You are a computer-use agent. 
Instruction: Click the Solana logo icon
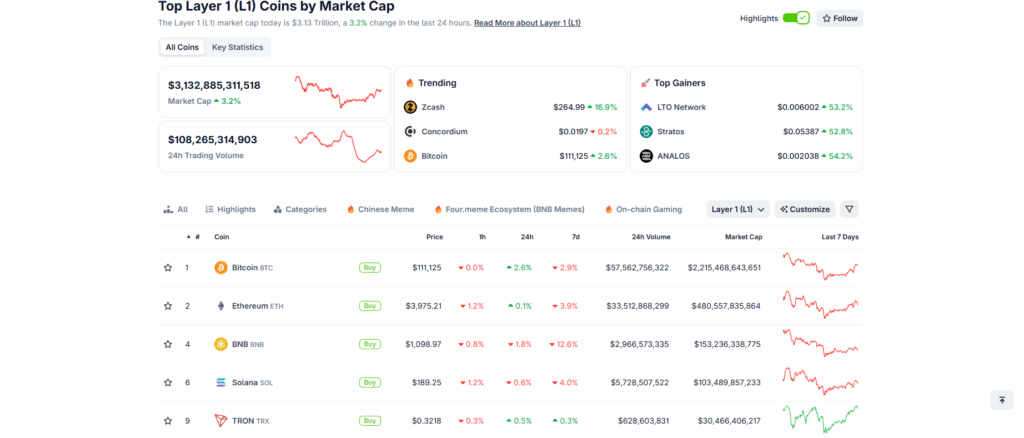(x=221, y=382)
